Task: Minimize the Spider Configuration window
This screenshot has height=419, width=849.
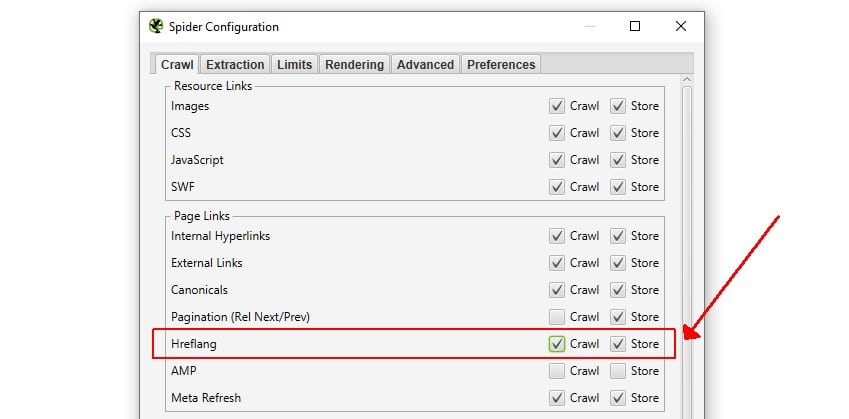Action: tap(588, 27)
